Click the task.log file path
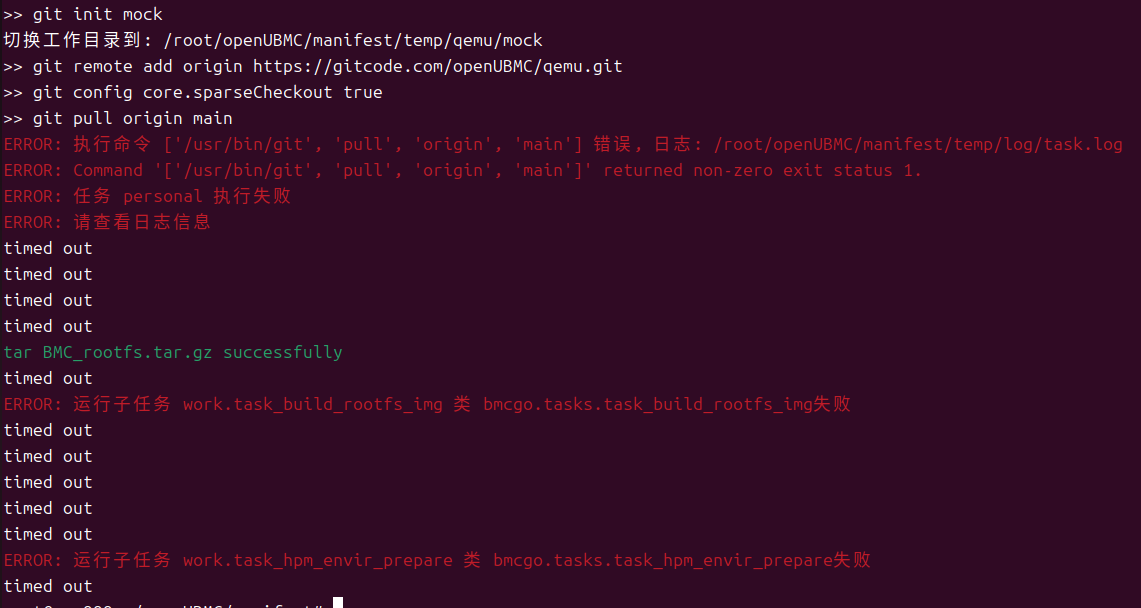1141x608 pixels. pyautogui.click(x=918, y=145)
